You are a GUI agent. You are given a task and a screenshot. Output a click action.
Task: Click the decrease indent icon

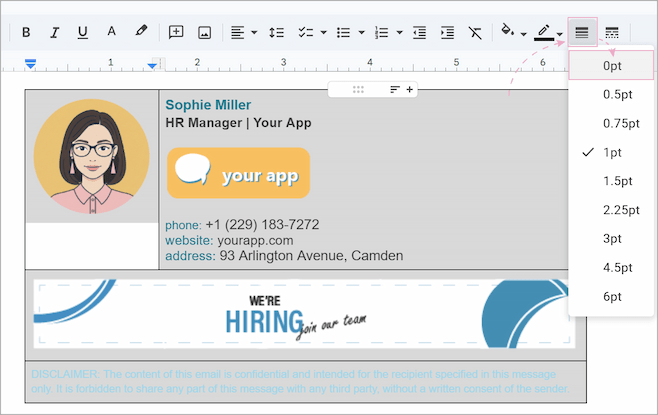419,32
